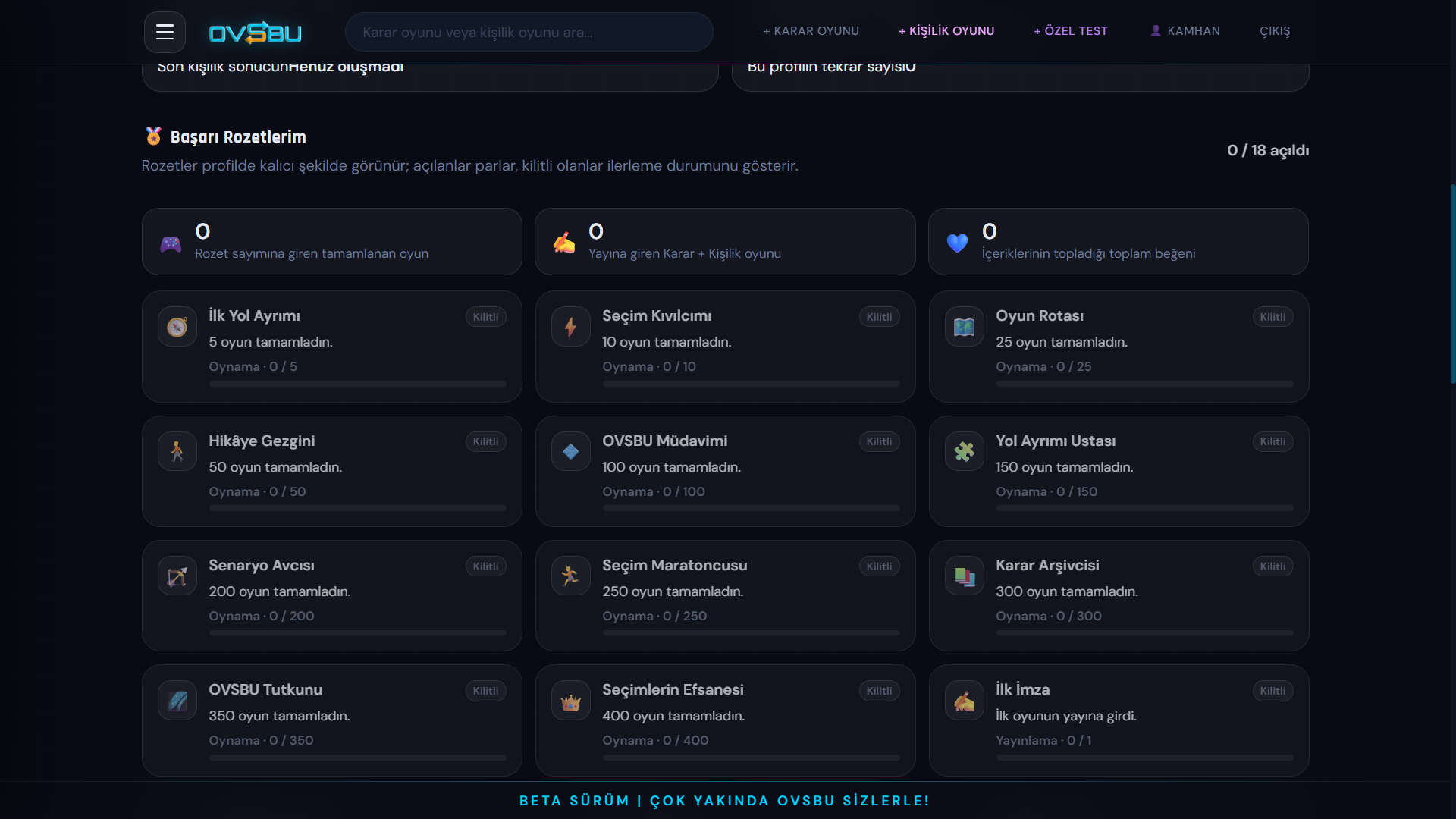Click the map icon for Oyun Rotası
The image size is (1456, 819).
tap(965, 327)
